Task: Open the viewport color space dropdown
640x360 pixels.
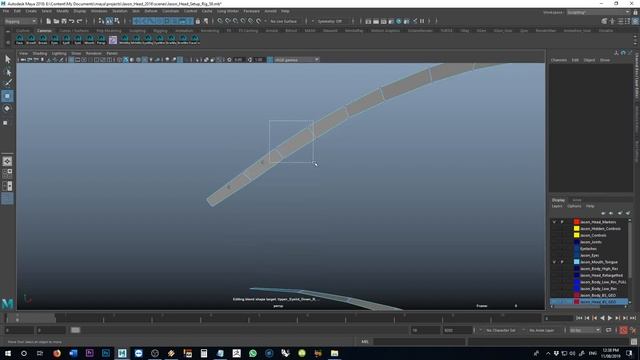Action: point(297,60)
